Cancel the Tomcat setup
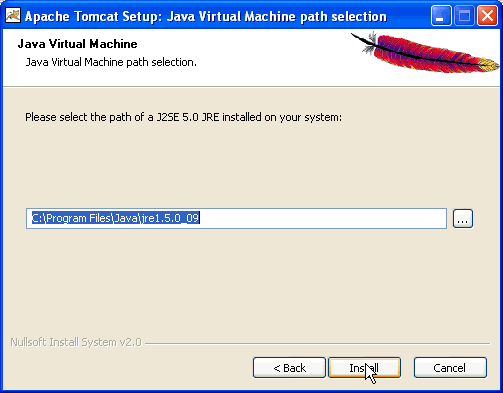503x393 pixels. [450, 368]
